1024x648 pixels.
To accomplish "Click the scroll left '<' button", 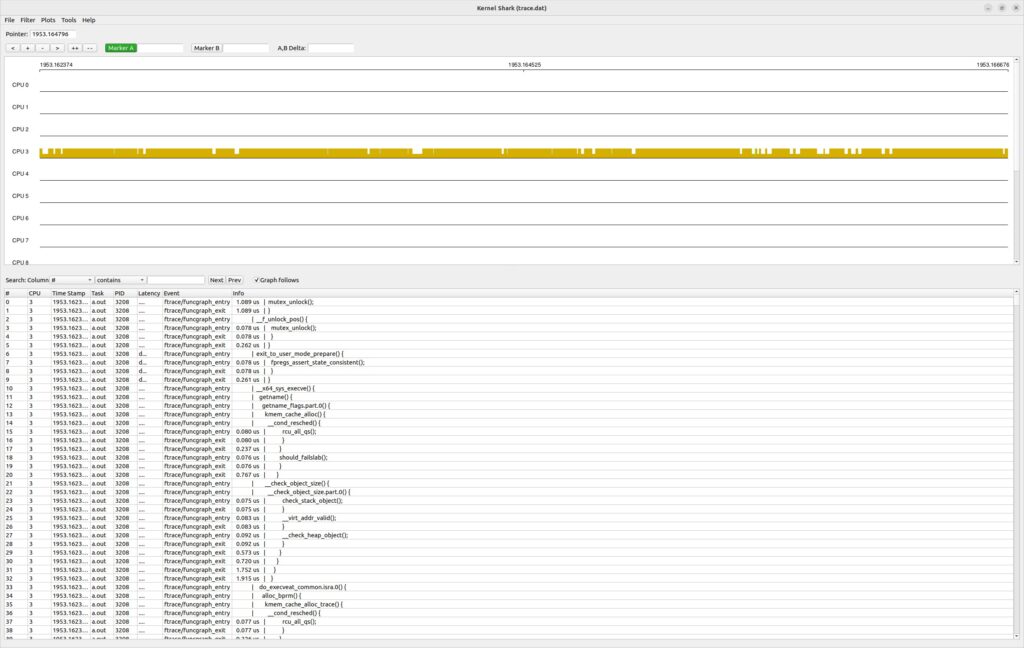I will (x=13, y=48).
